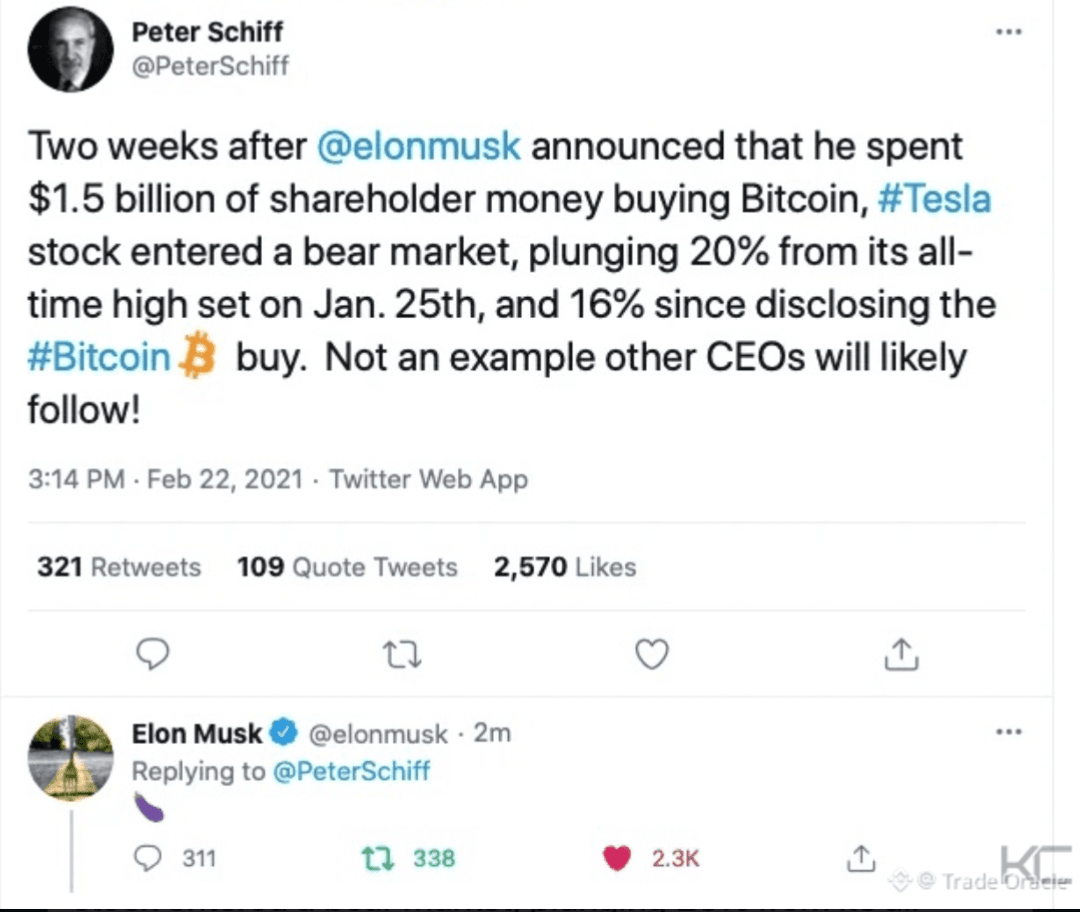This screenshot has width=1080, height=912.
Task: Like Peter Schiff's tweet with the heart icon
Action: 652,654
